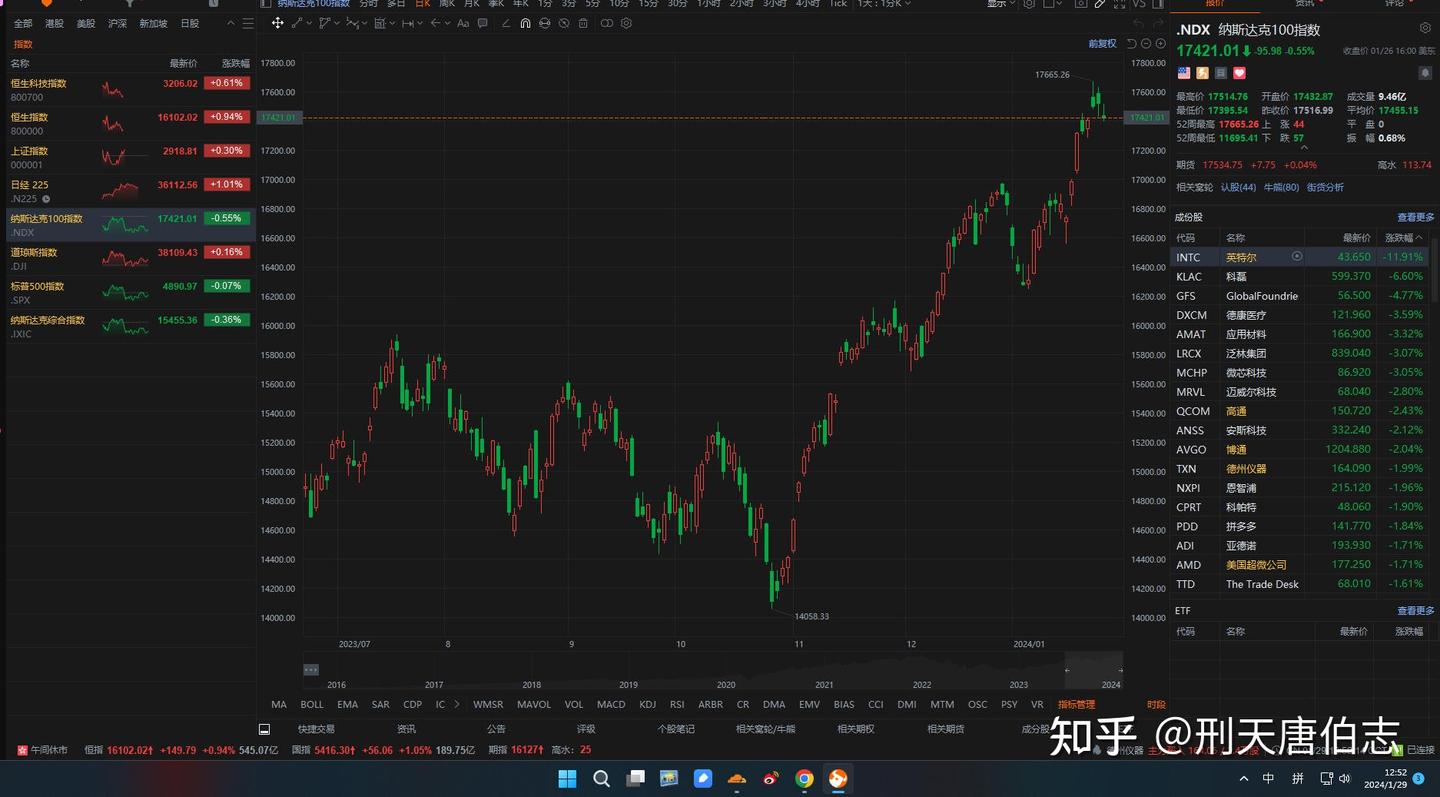The height and width of the screenshot is (797, 1440).
Task: Open 指标管理 indicator management
Action: click(x=1076, y=704)
